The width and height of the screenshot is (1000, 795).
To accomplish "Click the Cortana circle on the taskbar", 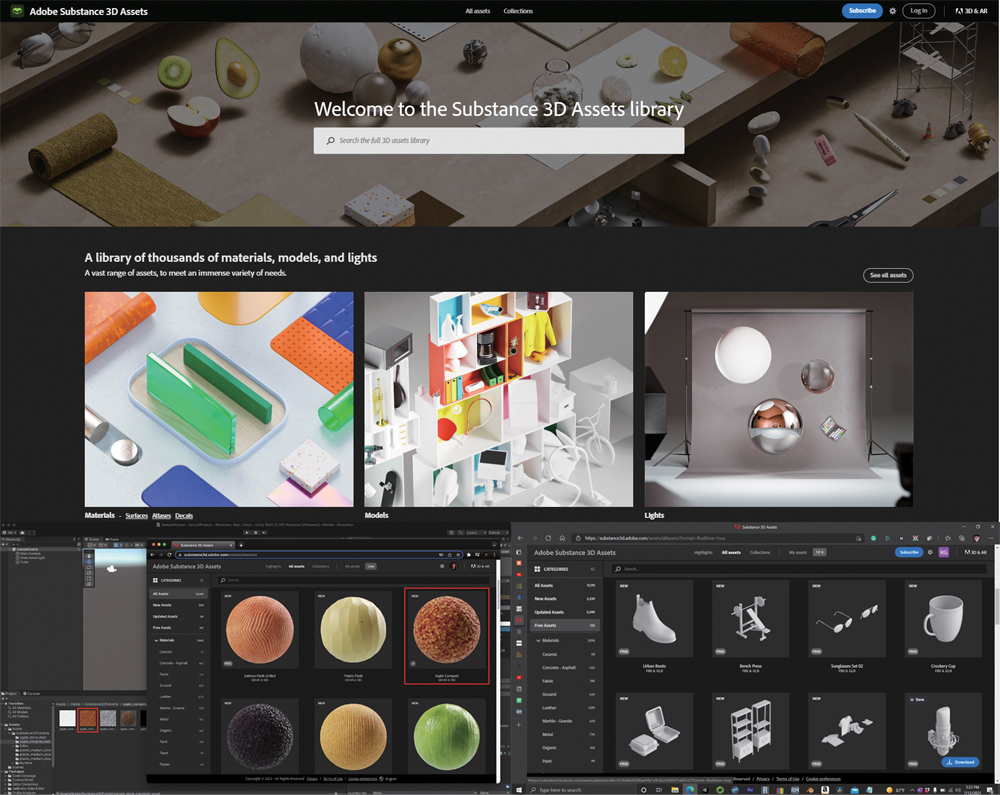I will (643, 790).
